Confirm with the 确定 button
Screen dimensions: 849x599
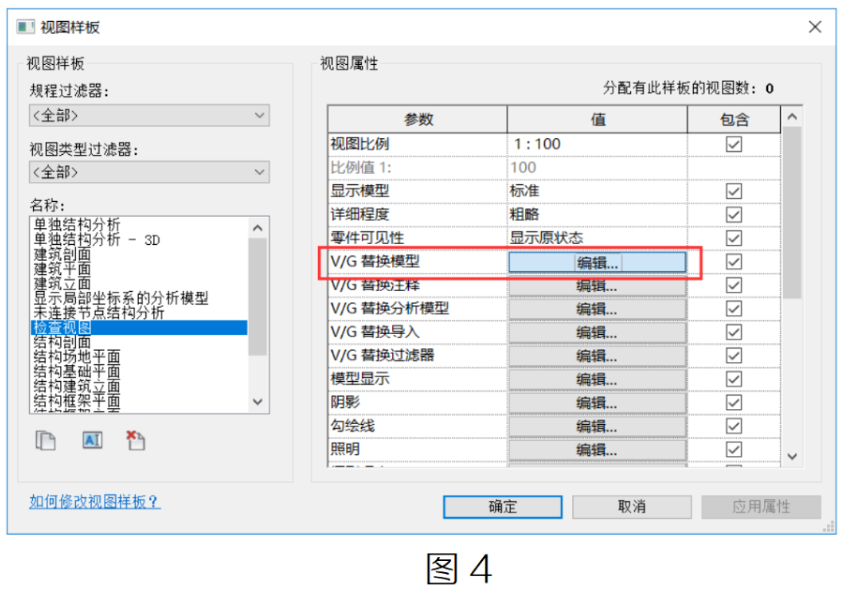[x=502, y=507]
